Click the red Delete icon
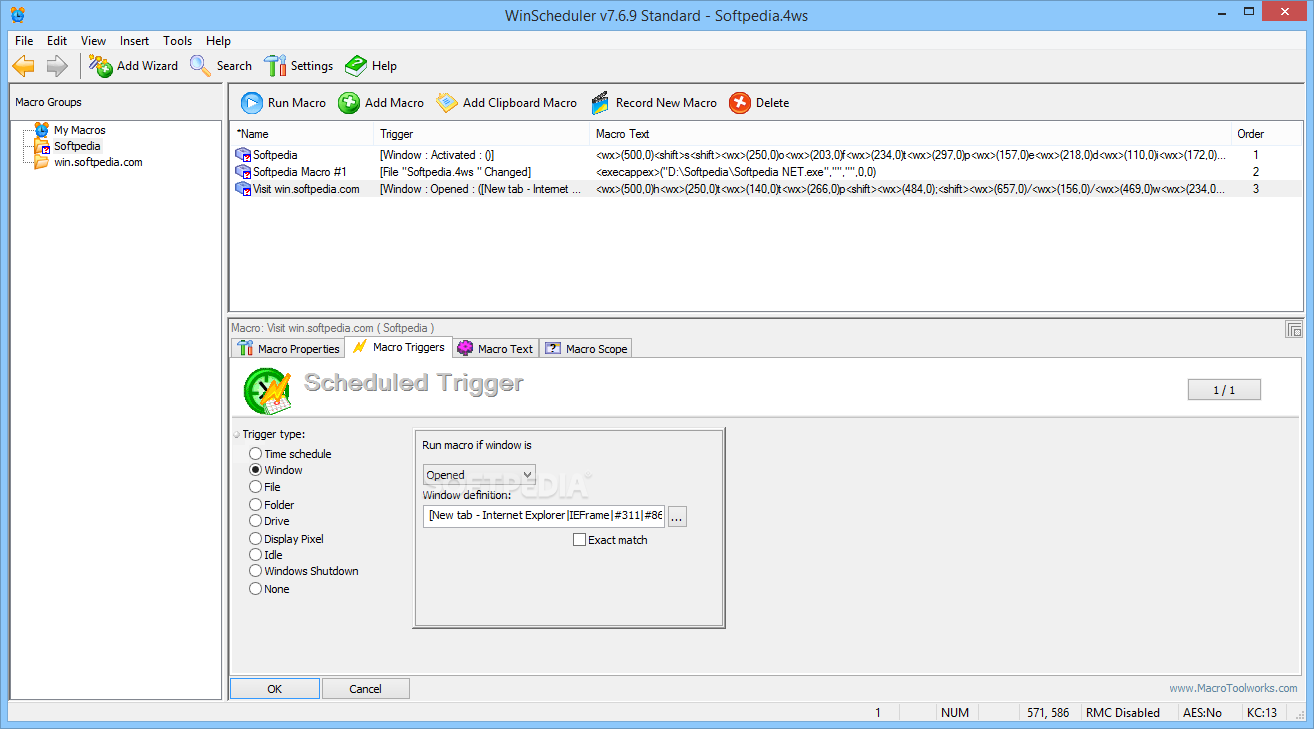This screenshot has height=729, width=1314. [x=740, y=103]
